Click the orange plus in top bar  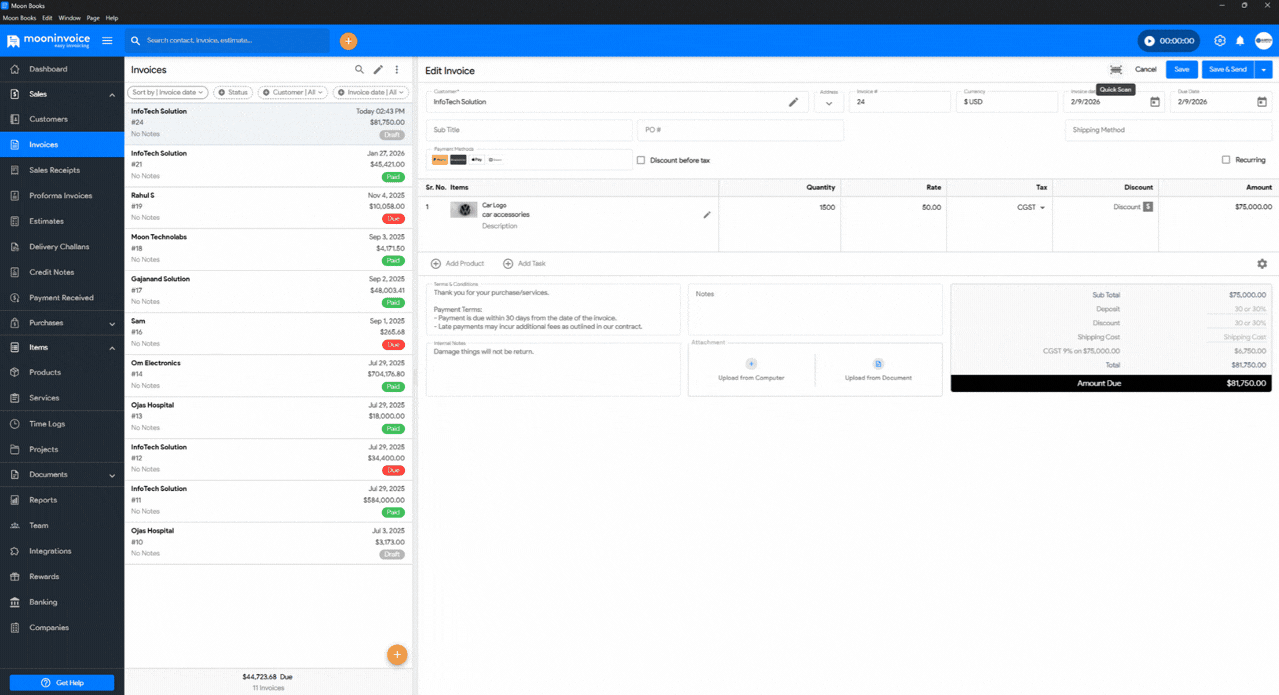[348, 41]
